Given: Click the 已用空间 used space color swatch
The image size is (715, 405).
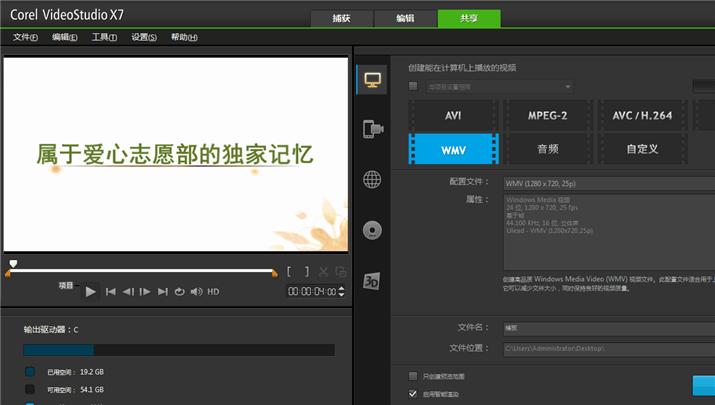Looking at the screenshot, I should coord(30,372).
